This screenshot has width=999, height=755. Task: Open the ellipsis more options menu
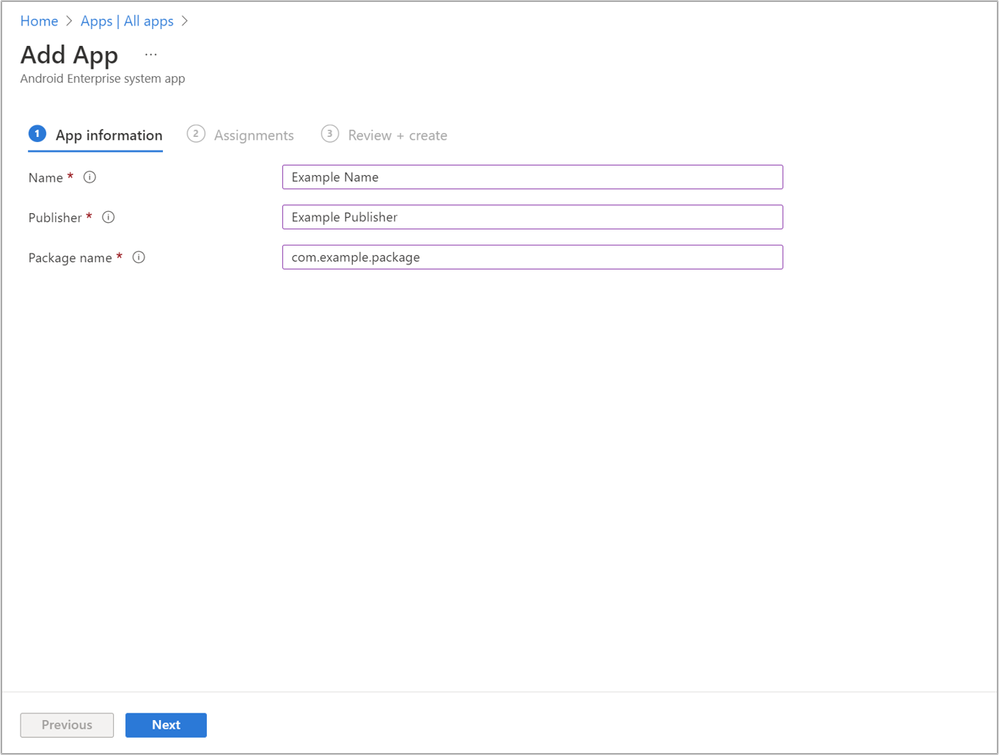151,55
